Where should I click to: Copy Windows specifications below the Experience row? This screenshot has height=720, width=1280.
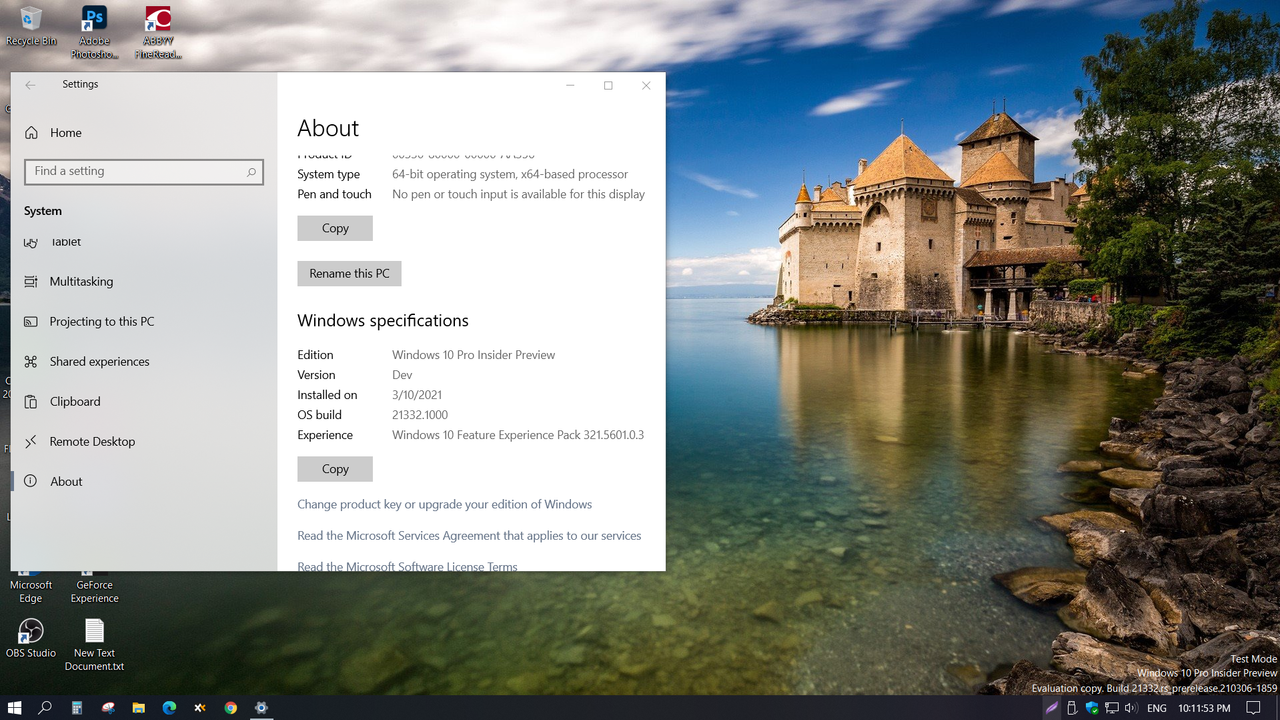pos(335,468)
